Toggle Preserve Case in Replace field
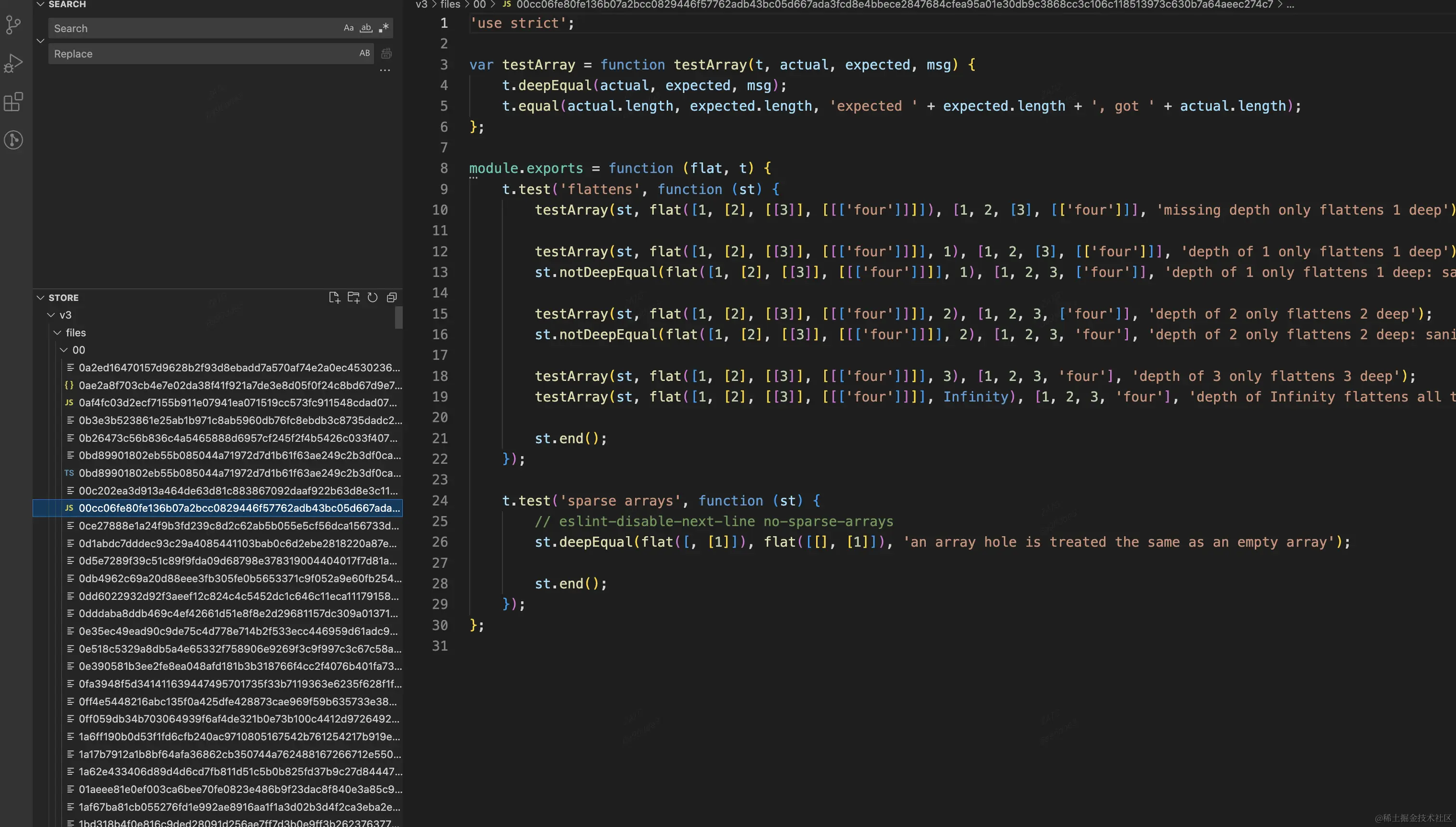This screenshot has height=827, width=1456. (x=364, y=53)
